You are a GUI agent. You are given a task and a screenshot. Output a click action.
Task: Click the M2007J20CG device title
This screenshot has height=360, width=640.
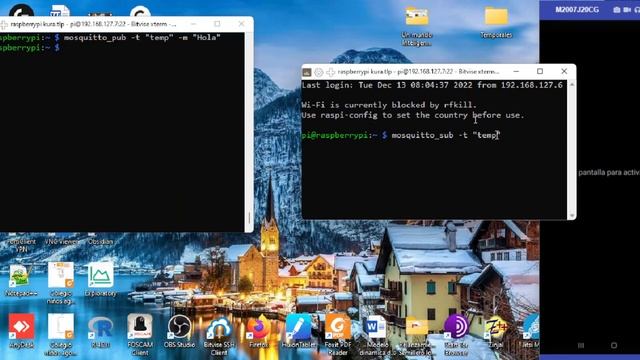(577, 10)
